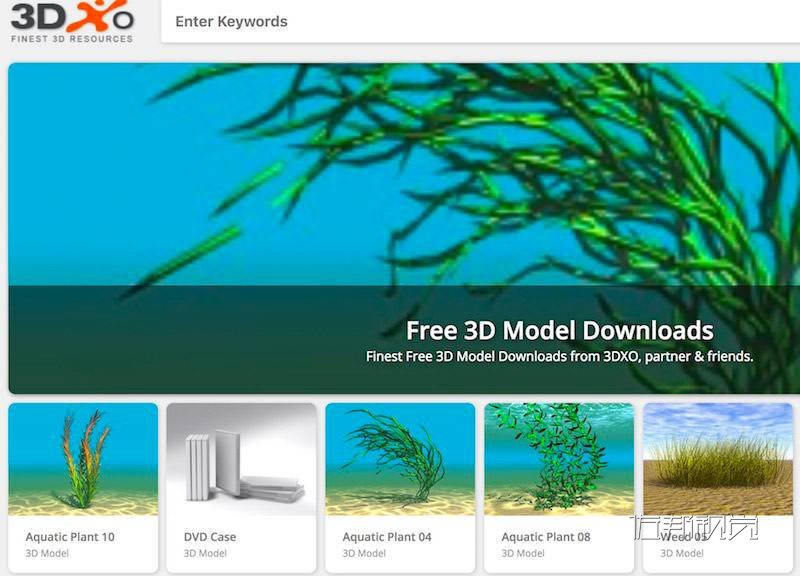800x576 pixels.
Task: Click the Aquatic Plant 04 thumbnail
Action: coord(400,460)
